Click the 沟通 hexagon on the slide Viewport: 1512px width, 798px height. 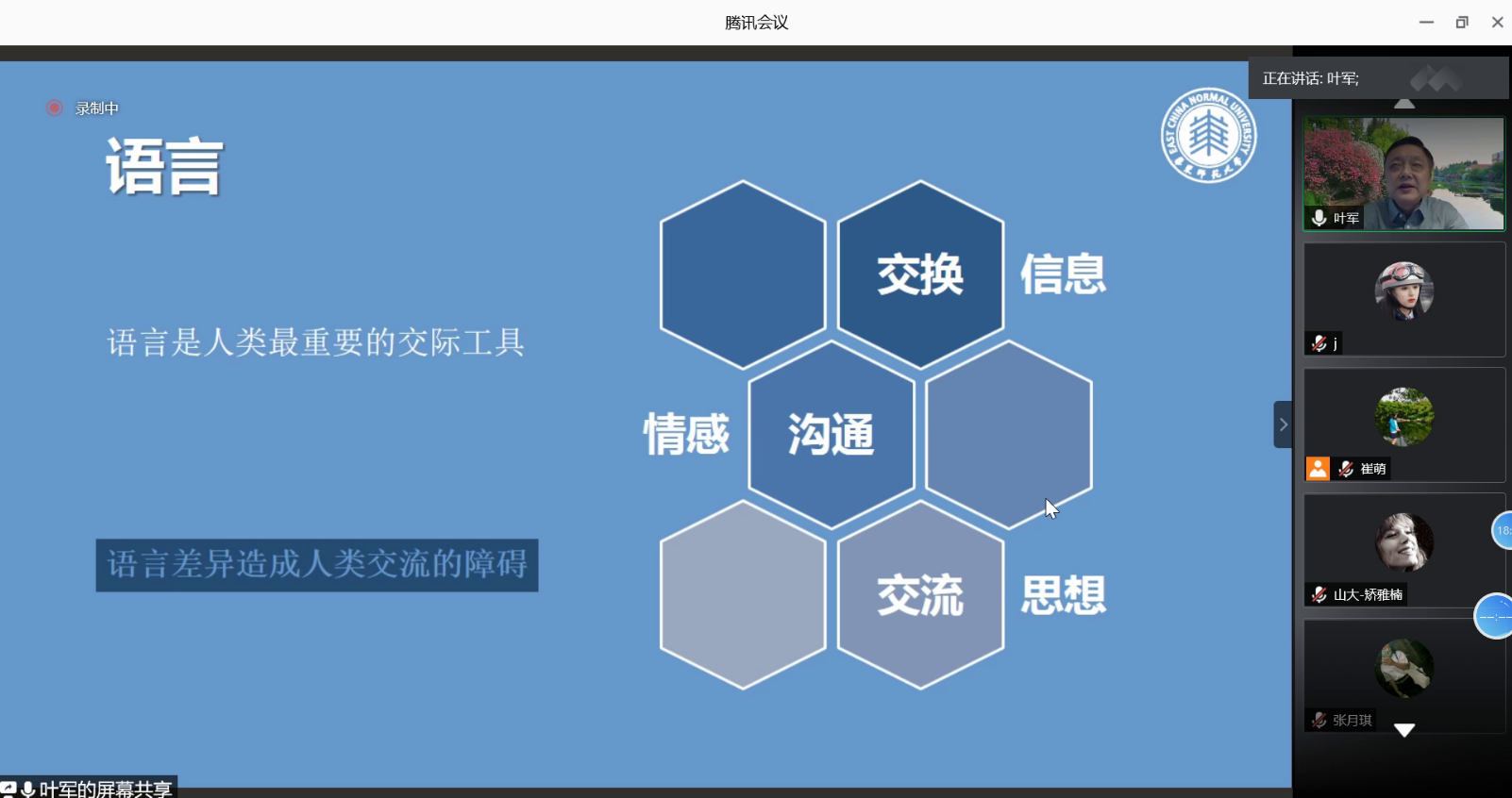(x=831, y=435)
